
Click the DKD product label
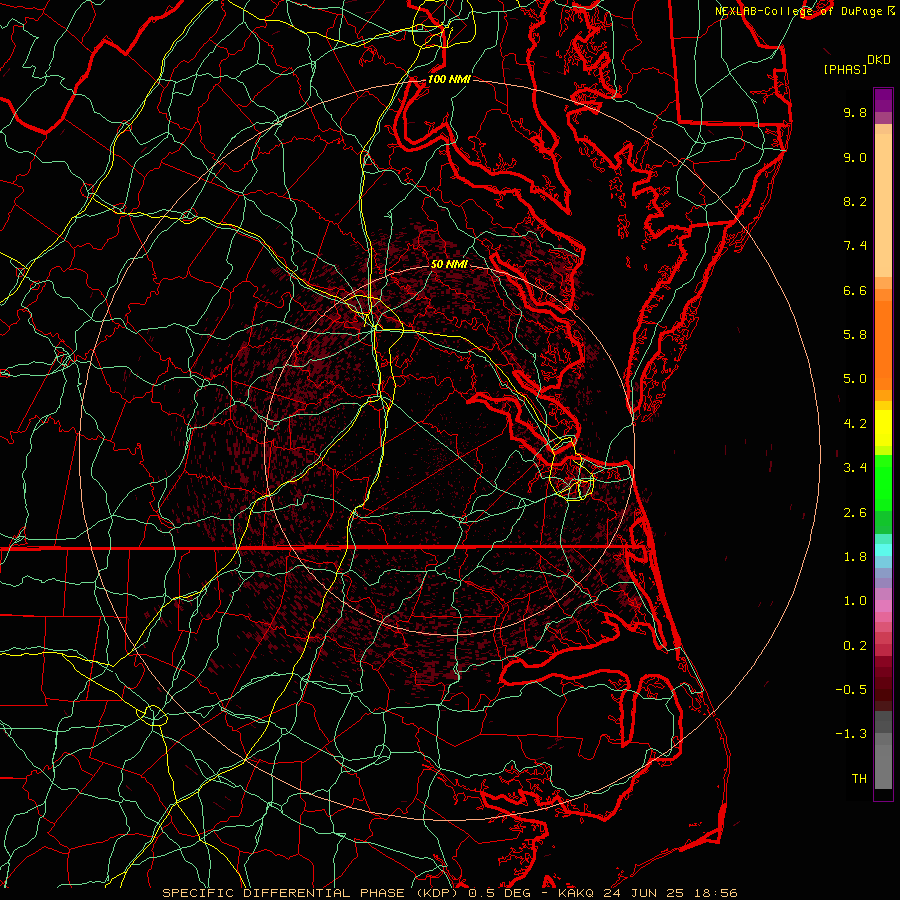[878, 60]
